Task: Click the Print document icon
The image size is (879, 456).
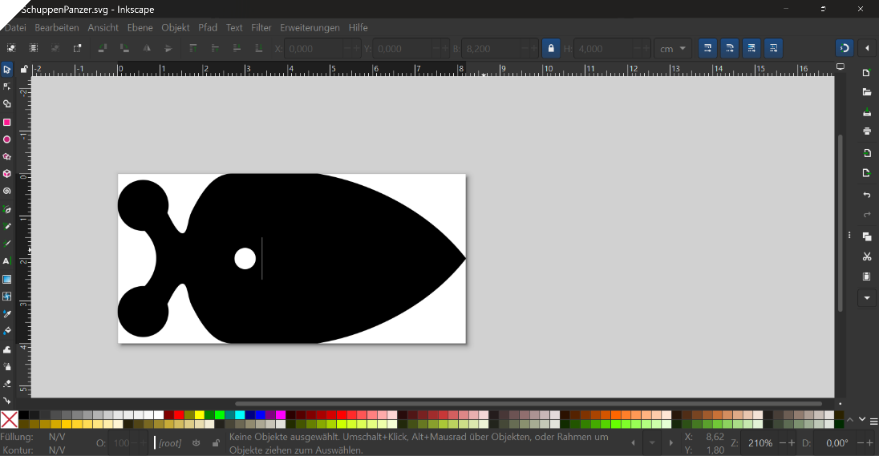Action: pos(867,131)
